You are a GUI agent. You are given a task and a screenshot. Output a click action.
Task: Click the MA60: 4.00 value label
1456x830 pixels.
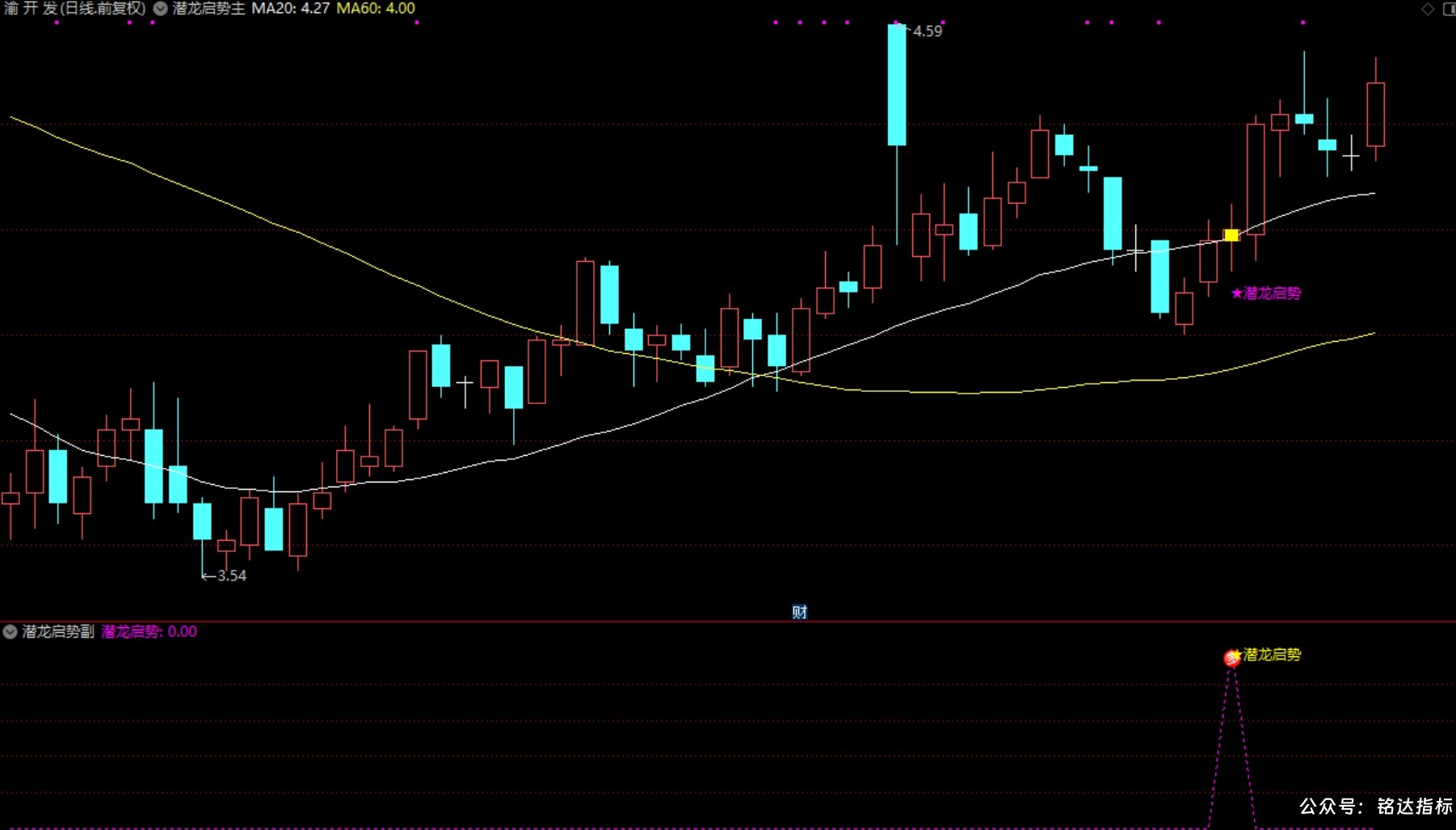(376, 9)
